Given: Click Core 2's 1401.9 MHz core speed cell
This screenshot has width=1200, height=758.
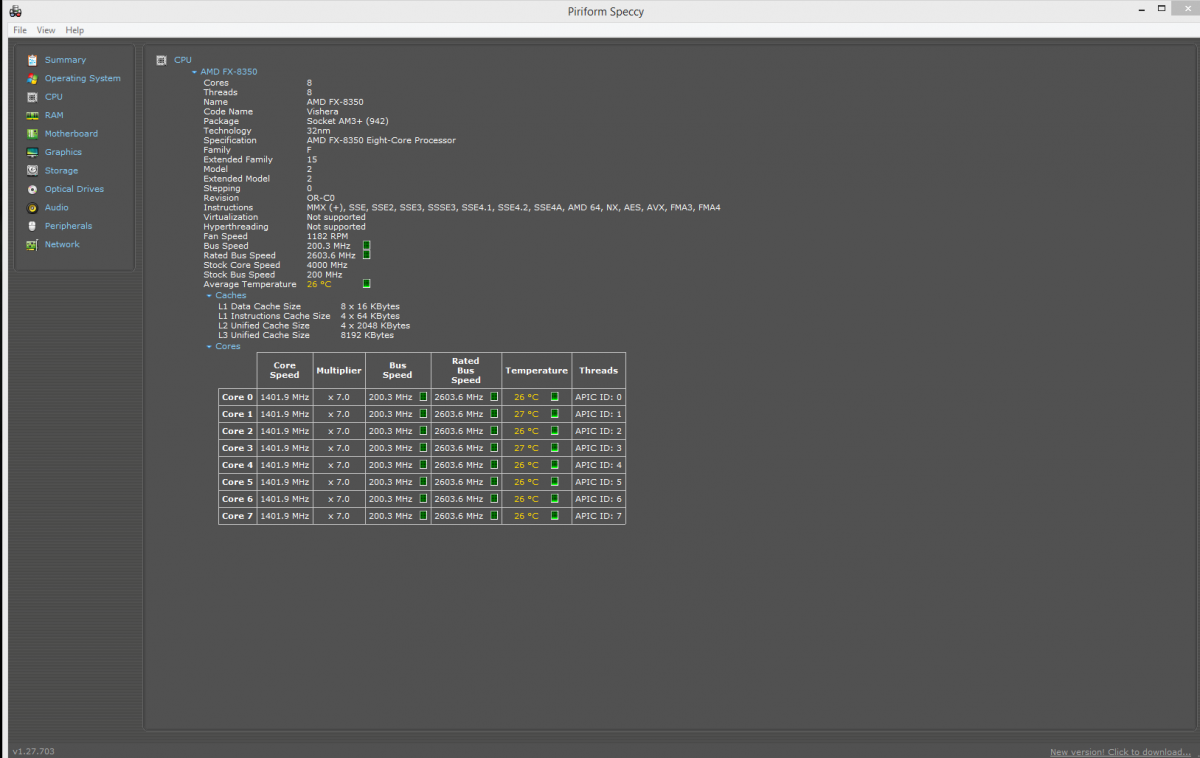Looking at the screenshot, I should point(285,431).
